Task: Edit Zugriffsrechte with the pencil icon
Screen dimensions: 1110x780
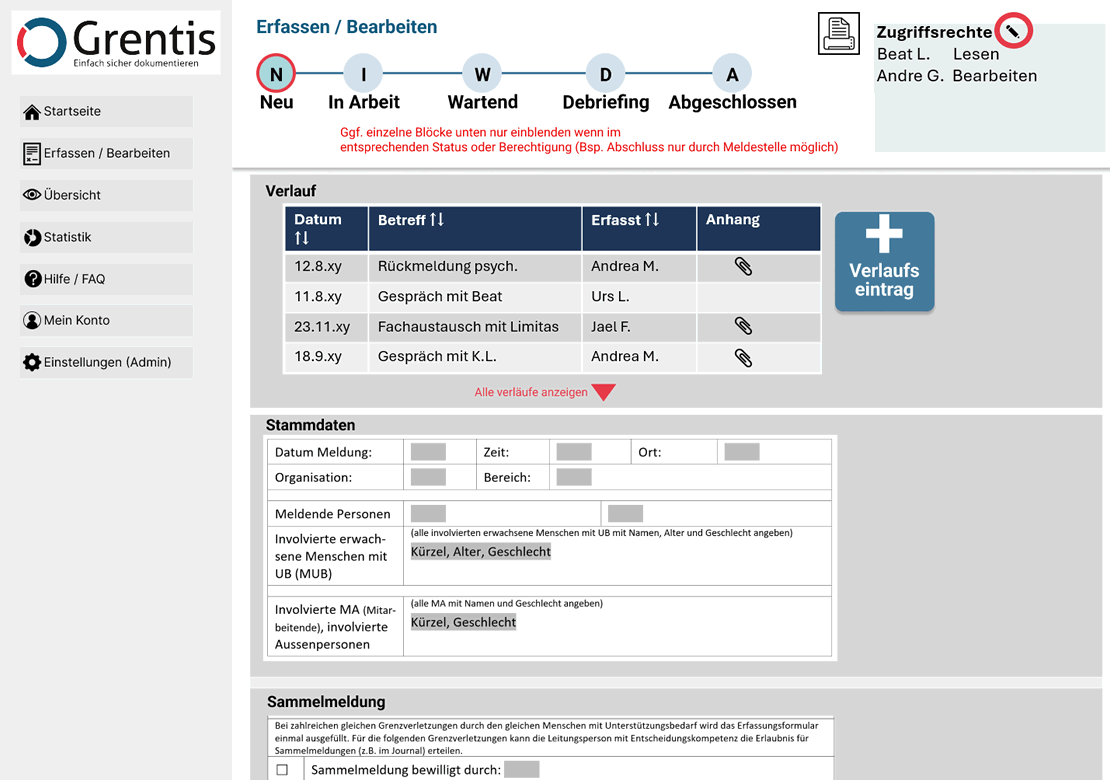Action: click(1014, 32)
